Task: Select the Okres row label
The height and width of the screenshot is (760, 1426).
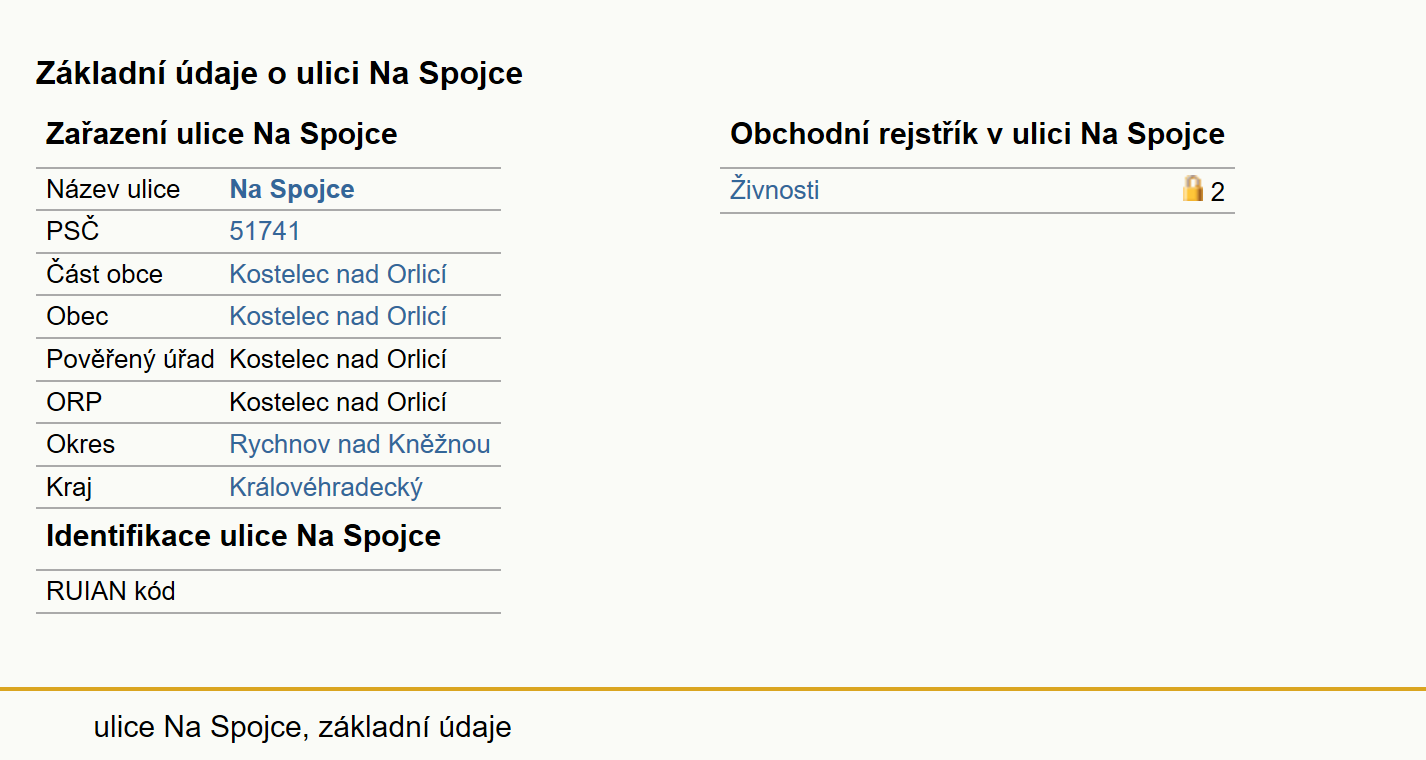Action: coord(81,444)
